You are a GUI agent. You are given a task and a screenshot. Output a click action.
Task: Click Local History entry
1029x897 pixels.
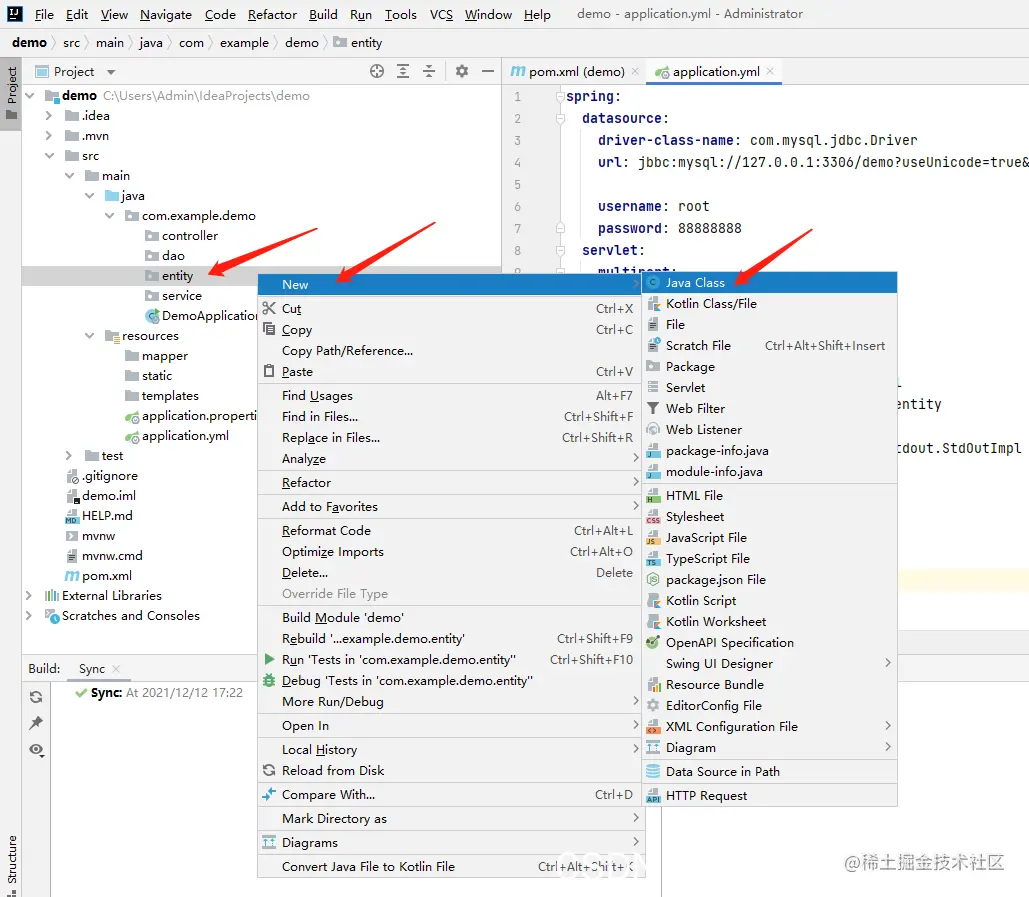coord(450,749)
